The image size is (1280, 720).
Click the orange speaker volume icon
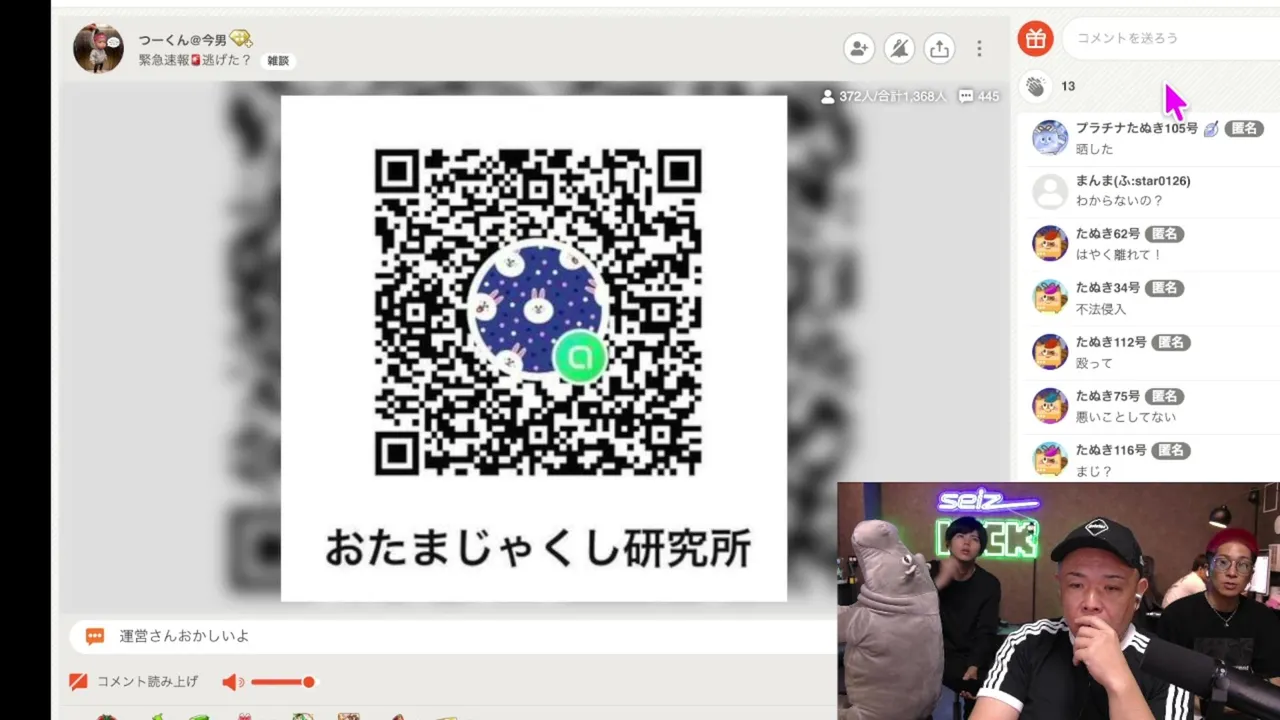coord(232,682)
